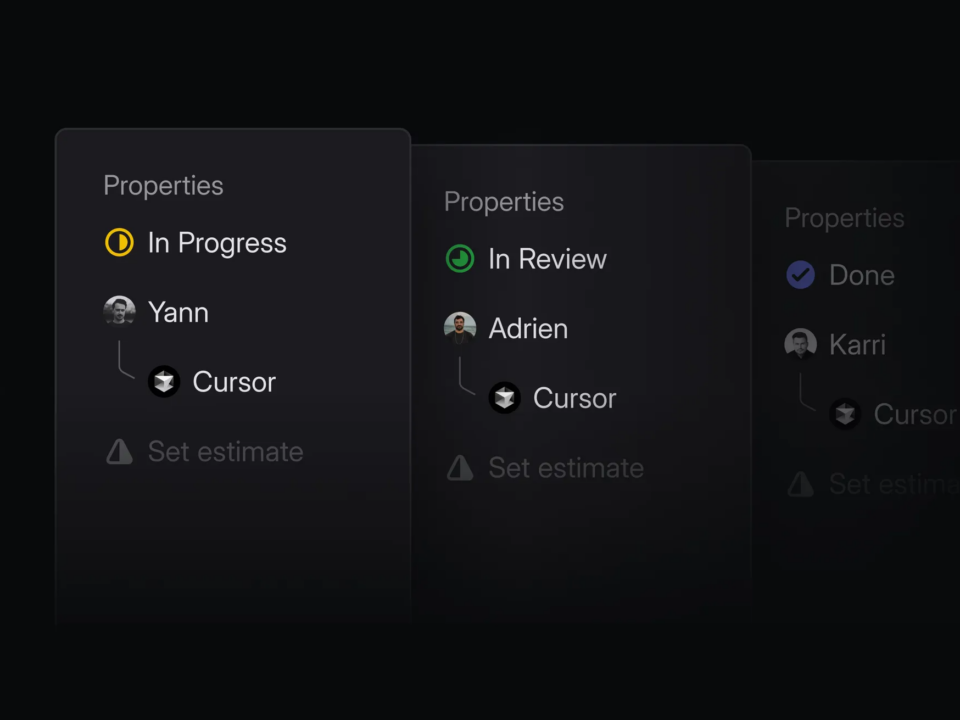960x720 pixels.
Task: Click the blue Done checkmark icon
Action: click(x=800, y=275)
